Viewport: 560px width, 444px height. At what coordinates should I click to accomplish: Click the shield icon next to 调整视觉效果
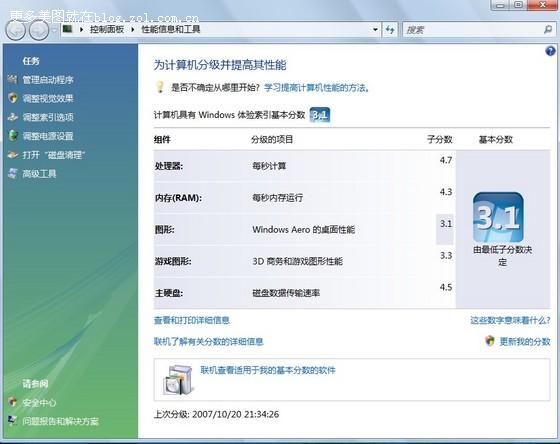click(12, 98)
